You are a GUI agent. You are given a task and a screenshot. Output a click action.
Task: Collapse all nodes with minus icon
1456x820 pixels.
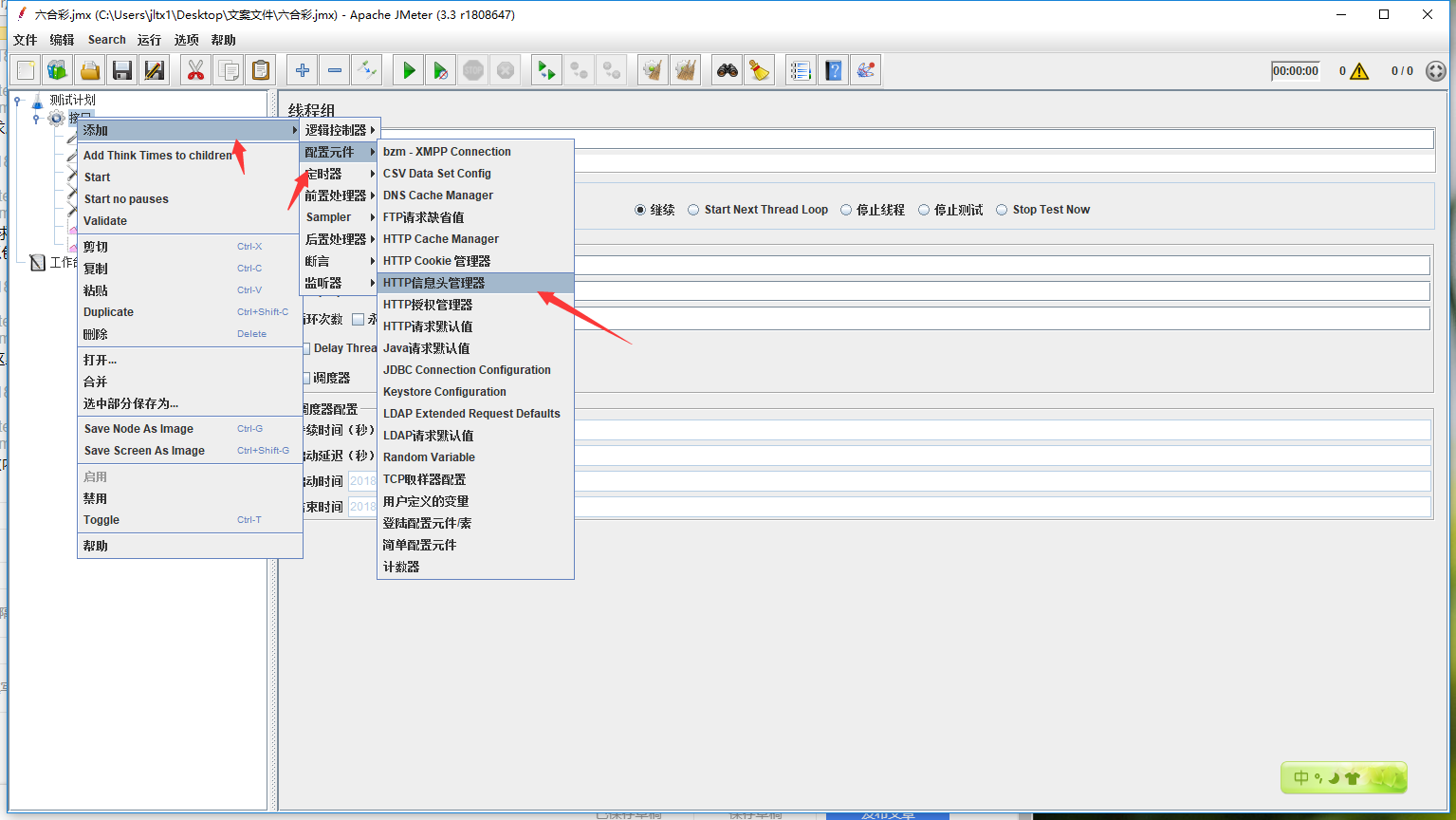(335, 70)
